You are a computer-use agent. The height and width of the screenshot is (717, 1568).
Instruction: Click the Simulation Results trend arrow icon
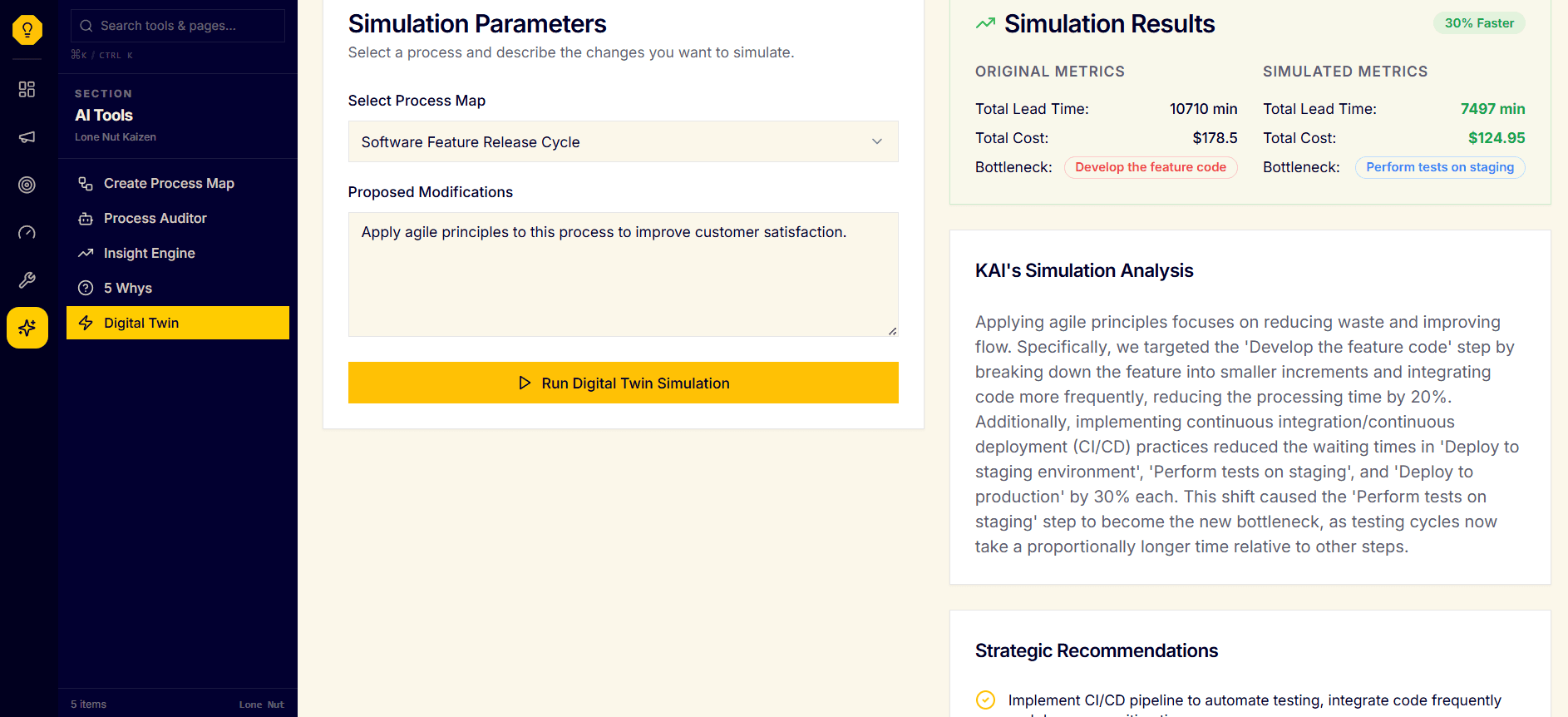click(x=985, y=23)
